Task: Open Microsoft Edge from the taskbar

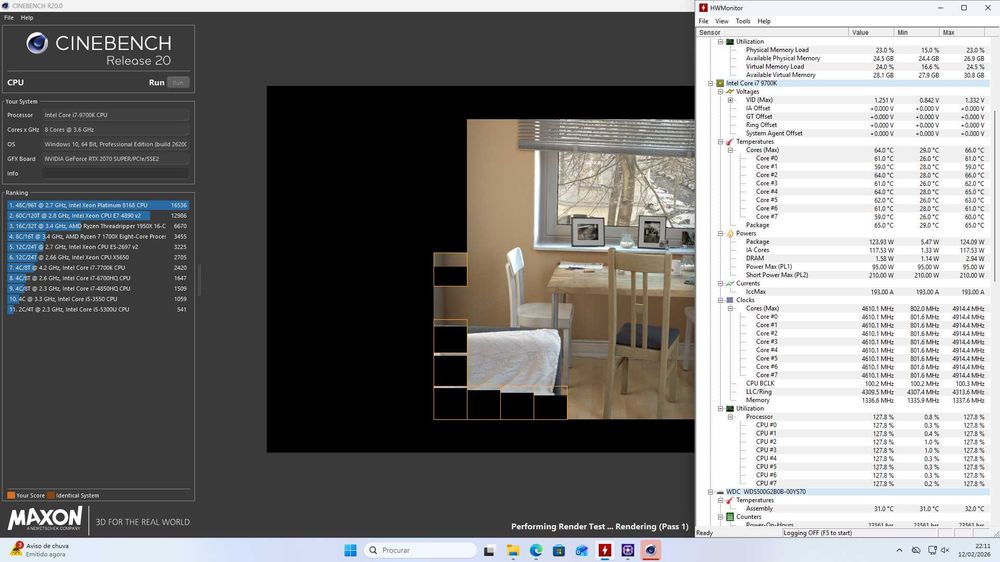Action: click(536, 550)
